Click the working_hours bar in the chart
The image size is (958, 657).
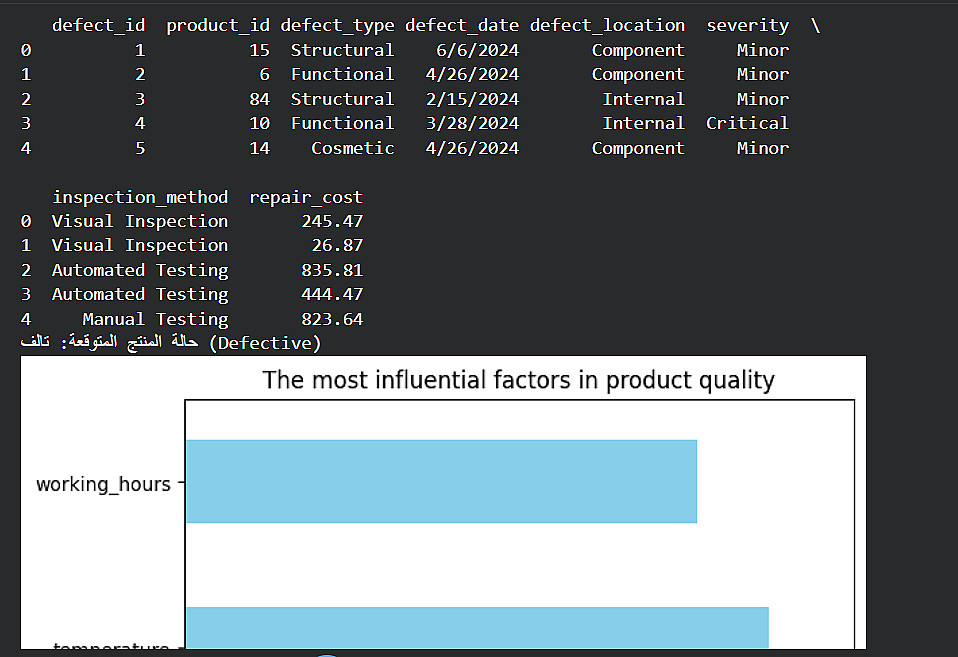[440, 481]
